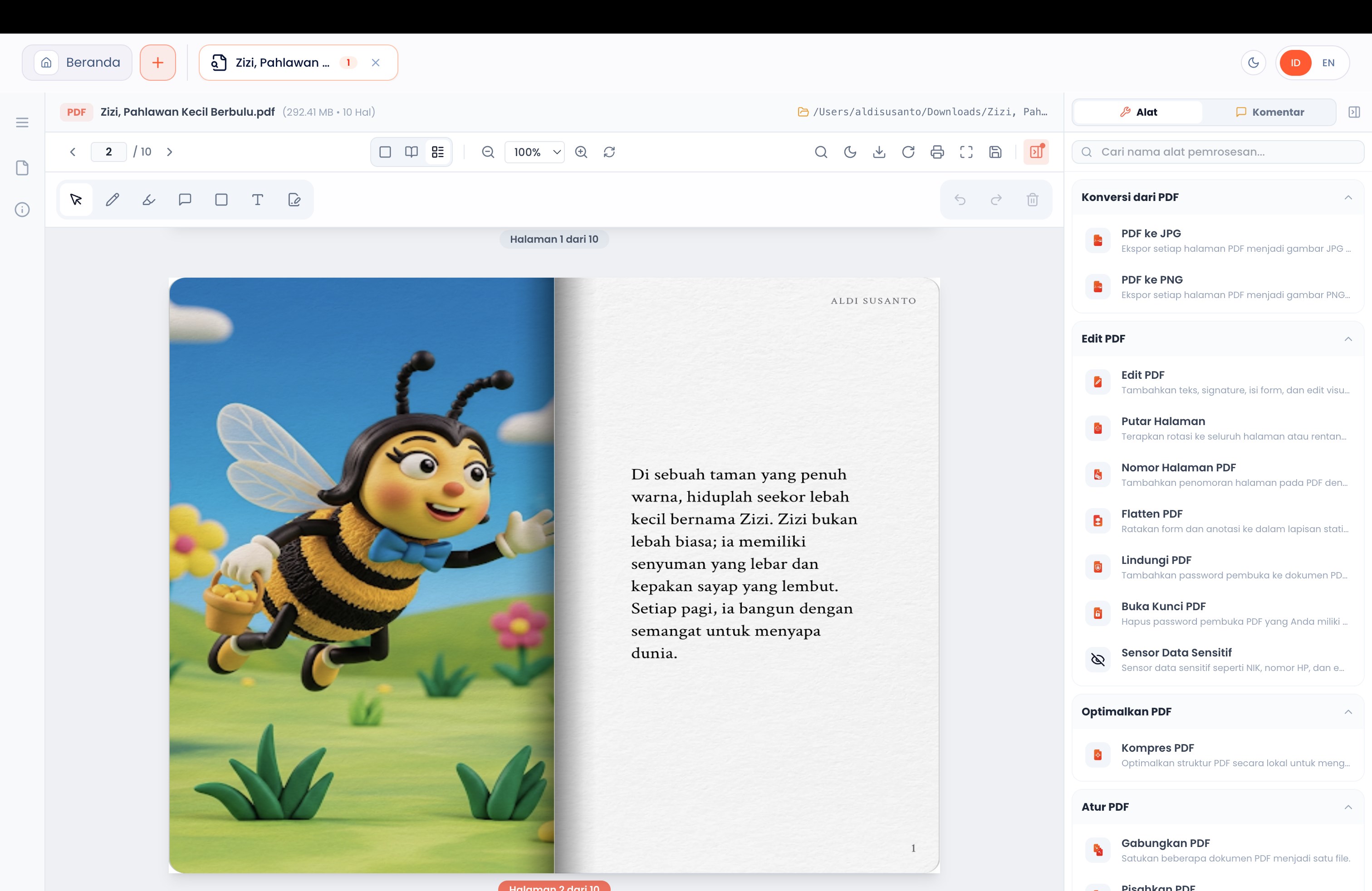Open the Edit PDF tool
Screen dimensions: 1372x891
1217,382
